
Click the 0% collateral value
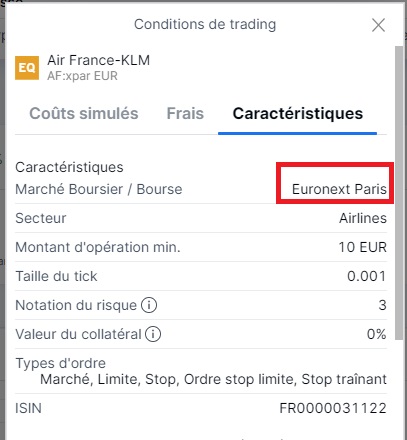pyautogui.click(x=377, y=334)
